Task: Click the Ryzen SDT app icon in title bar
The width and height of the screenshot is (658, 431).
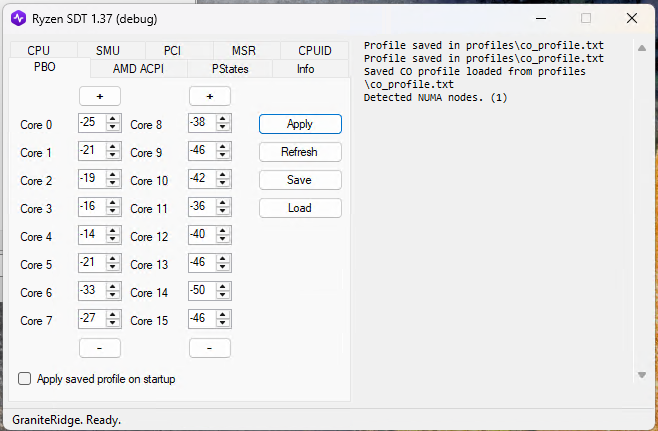Action: pos(18,18)
